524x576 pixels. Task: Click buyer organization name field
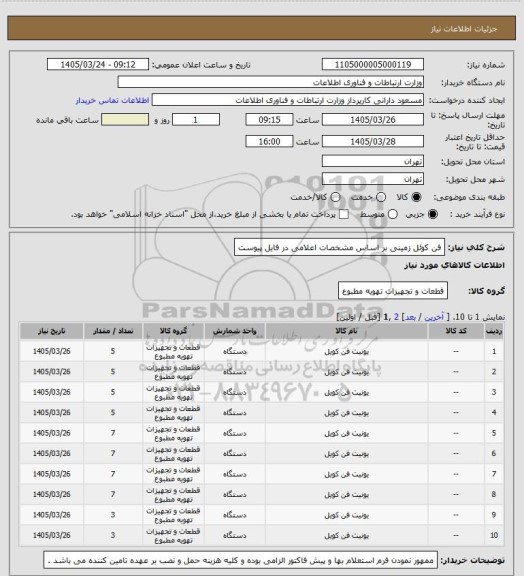[x=270, y=82]
